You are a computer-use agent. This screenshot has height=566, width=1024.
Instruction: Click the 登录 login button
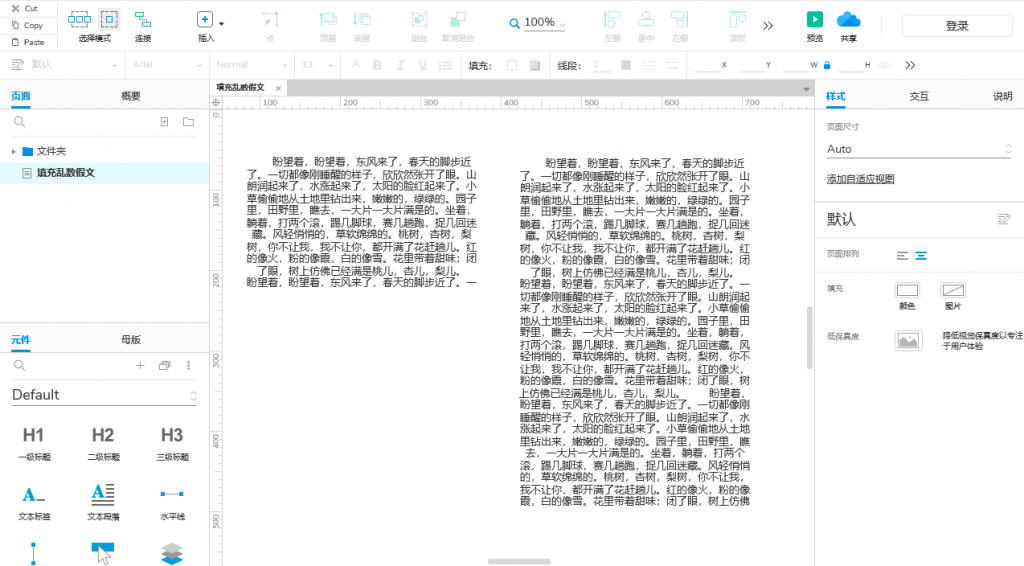[x=957, y=26]
